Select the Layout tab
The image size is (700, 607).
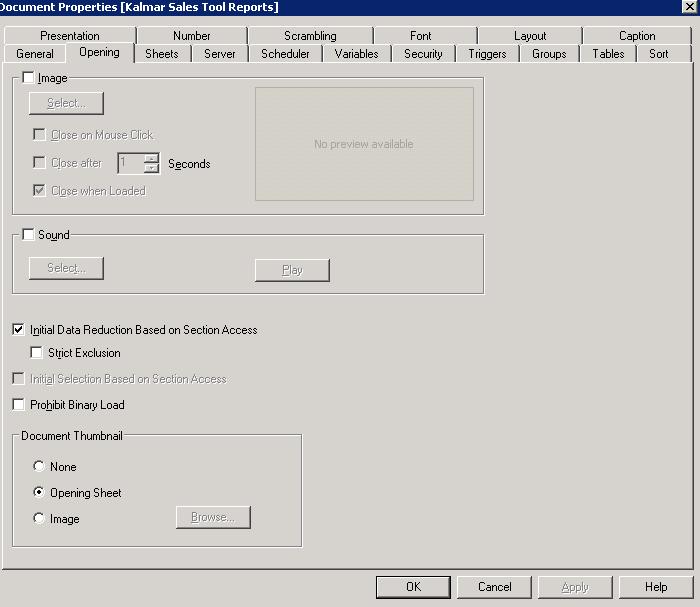[530, 36]
